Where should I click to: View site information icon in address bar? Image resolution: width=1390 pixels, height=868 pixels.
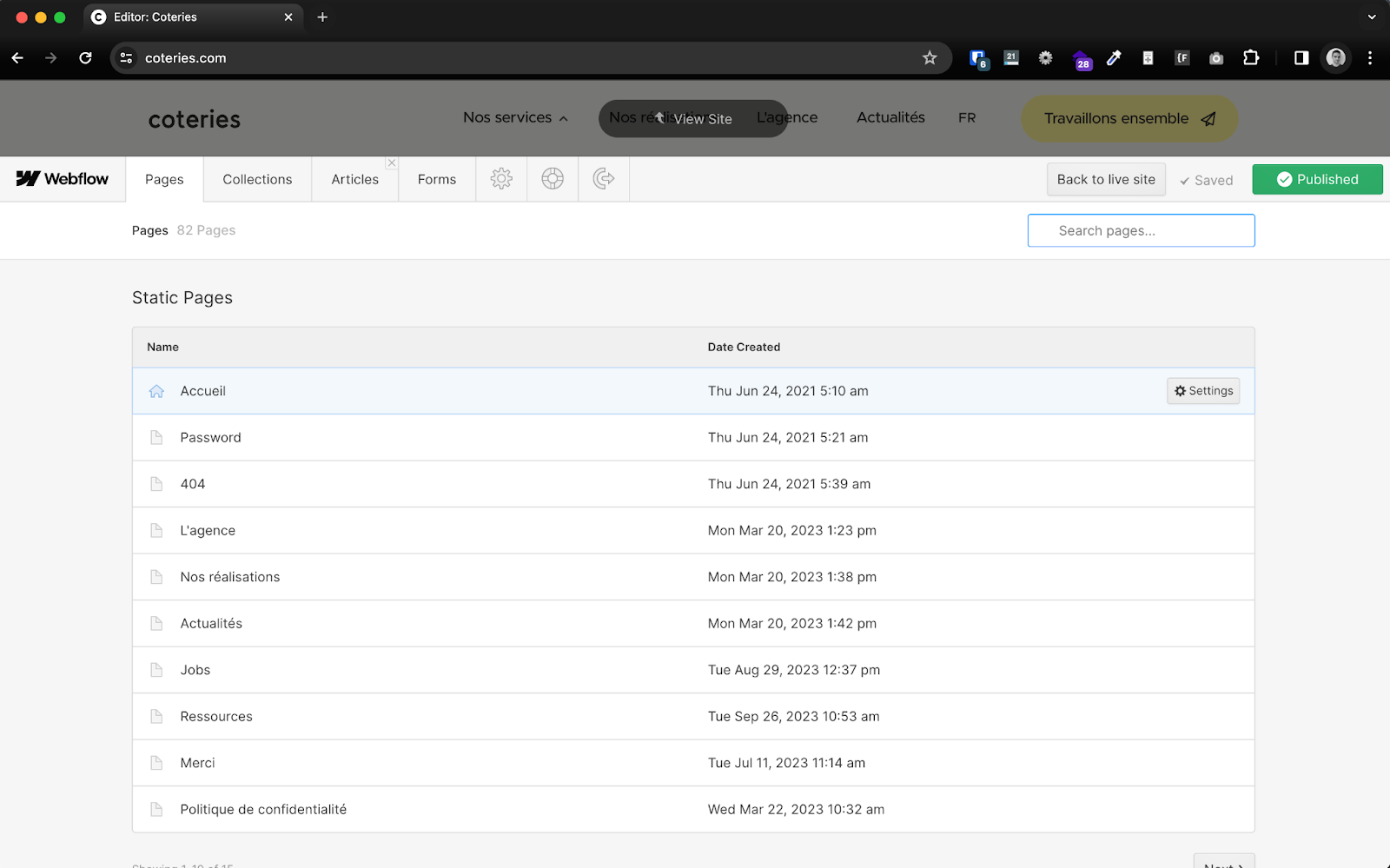pyautogui.click(x=126, y=58)
